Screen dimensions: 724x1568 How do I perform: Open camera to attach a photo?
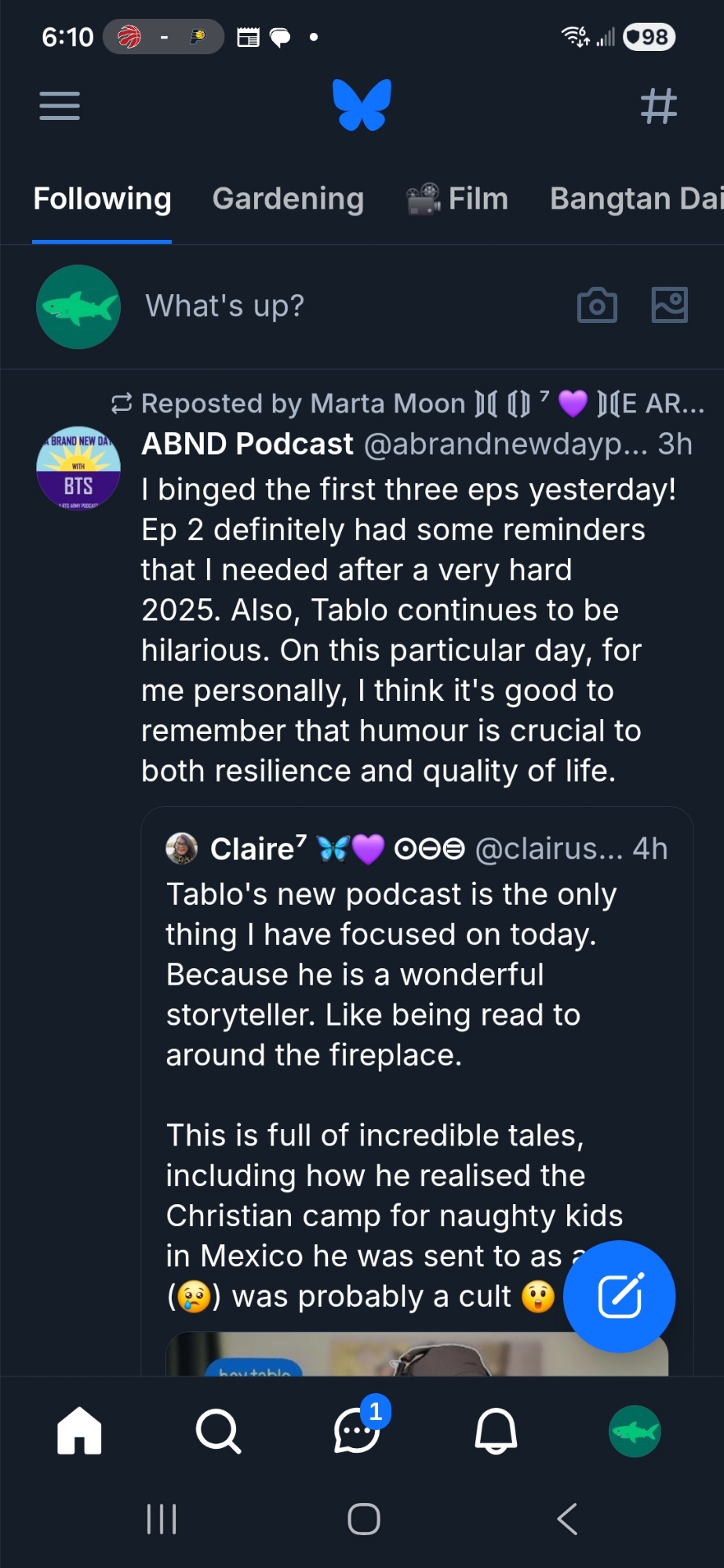tap(597, 306)
